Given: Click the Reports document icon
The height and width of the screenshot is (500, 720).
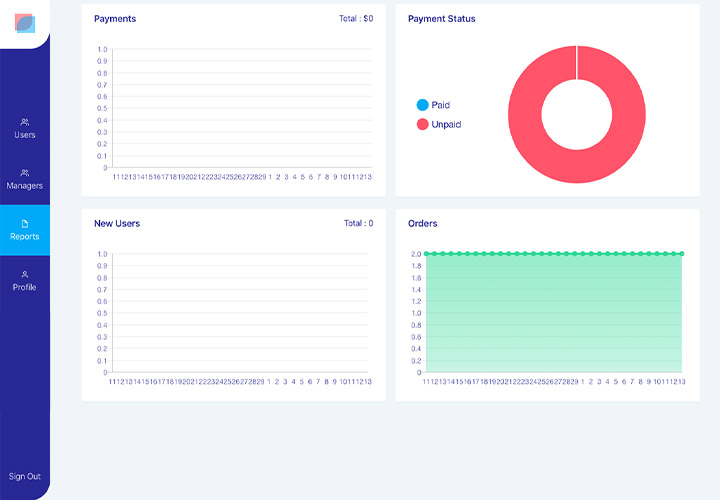Looking at the screenshot, I should pyautogui.click(x=25, y=224).
